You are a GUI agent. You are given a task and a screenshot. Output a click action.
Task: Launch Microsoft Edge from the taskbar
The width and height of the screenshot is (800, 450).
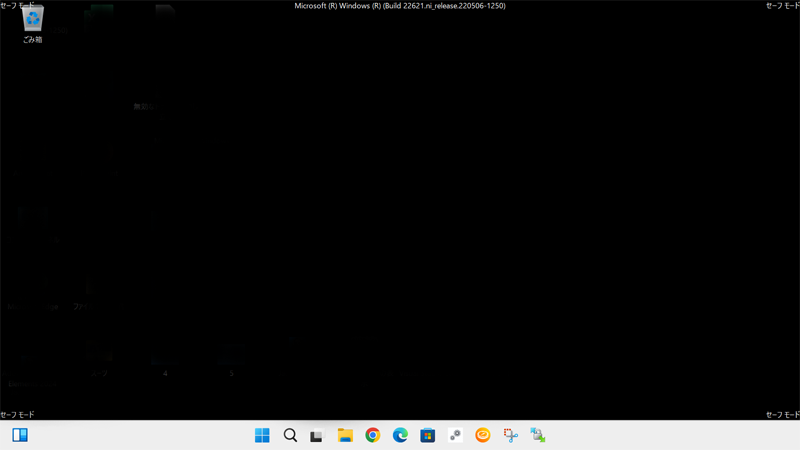[400, 435]
